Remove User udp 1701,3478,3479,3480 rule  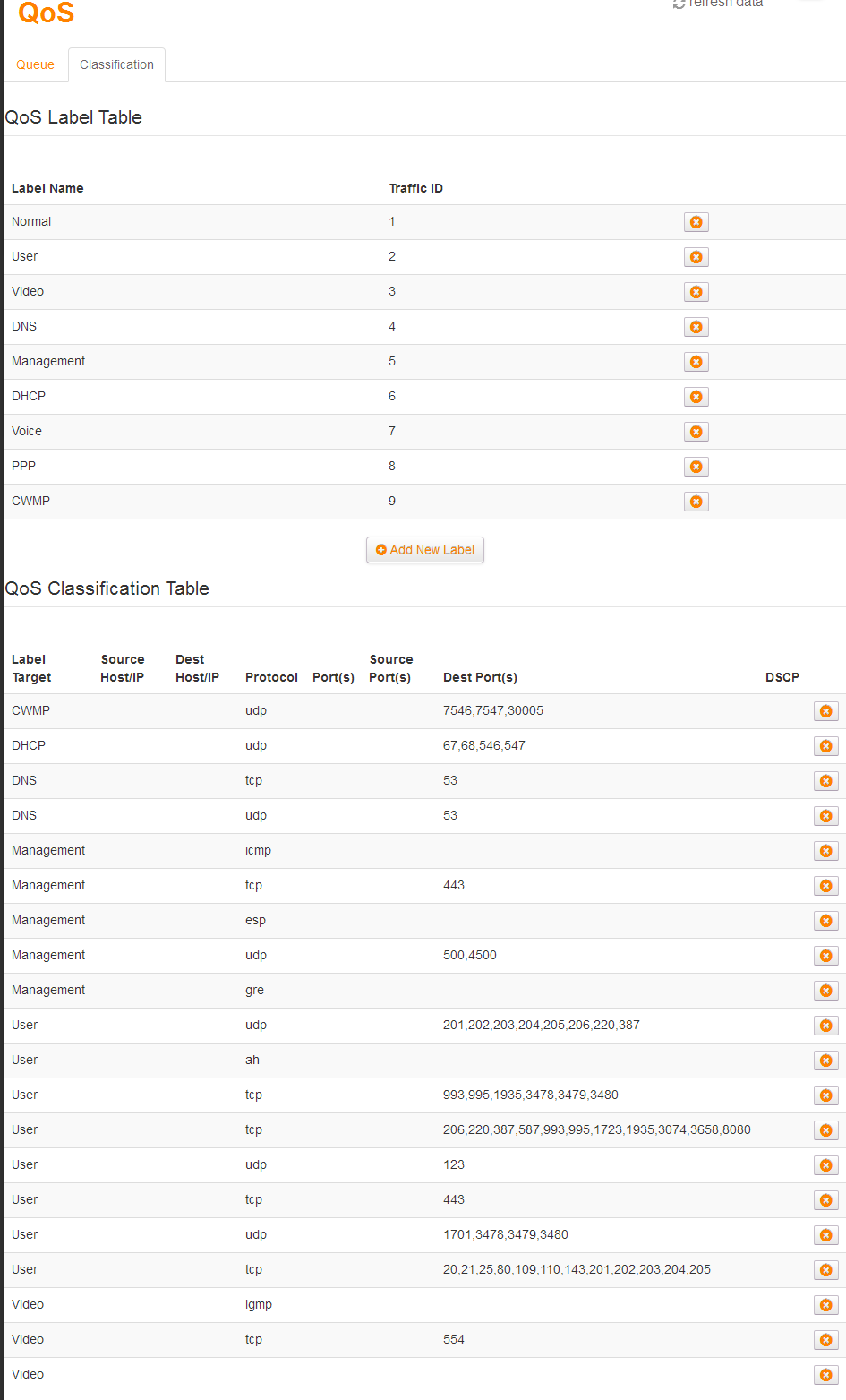click(x=825, y=1235)
